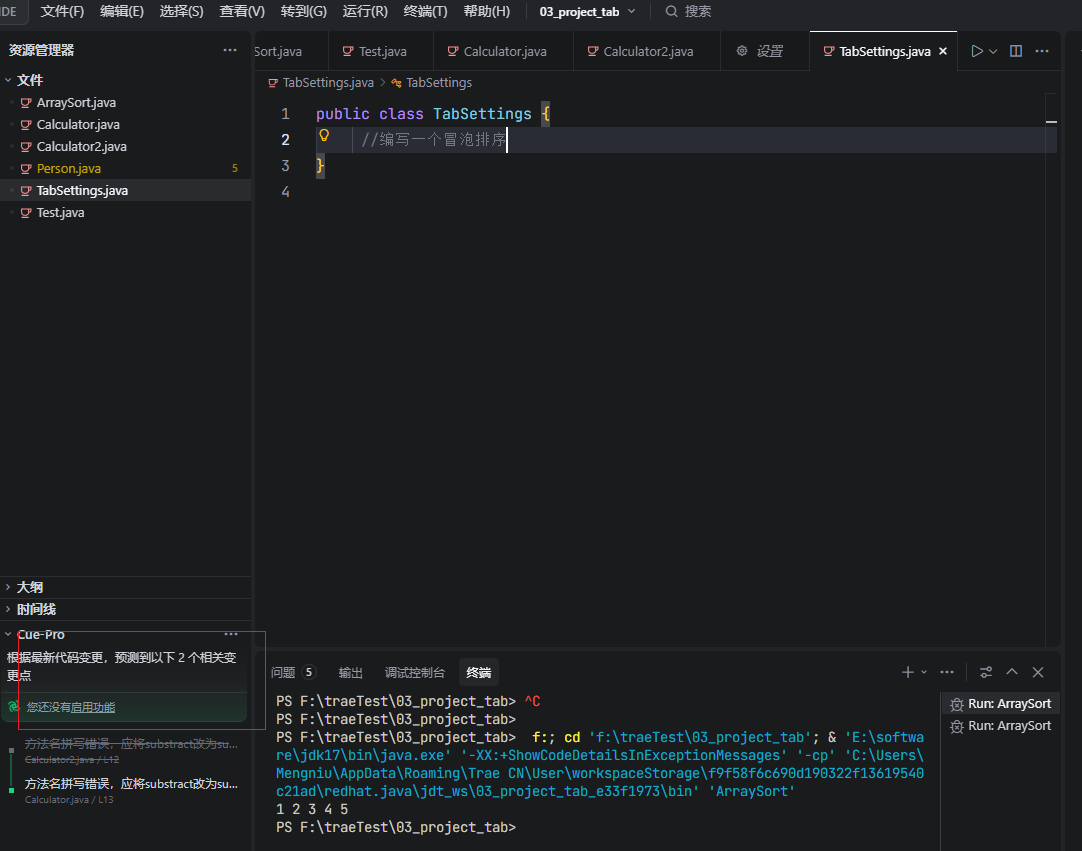
Task: Switch to the 问题 problems panel tab
Action: pos(293,672)
